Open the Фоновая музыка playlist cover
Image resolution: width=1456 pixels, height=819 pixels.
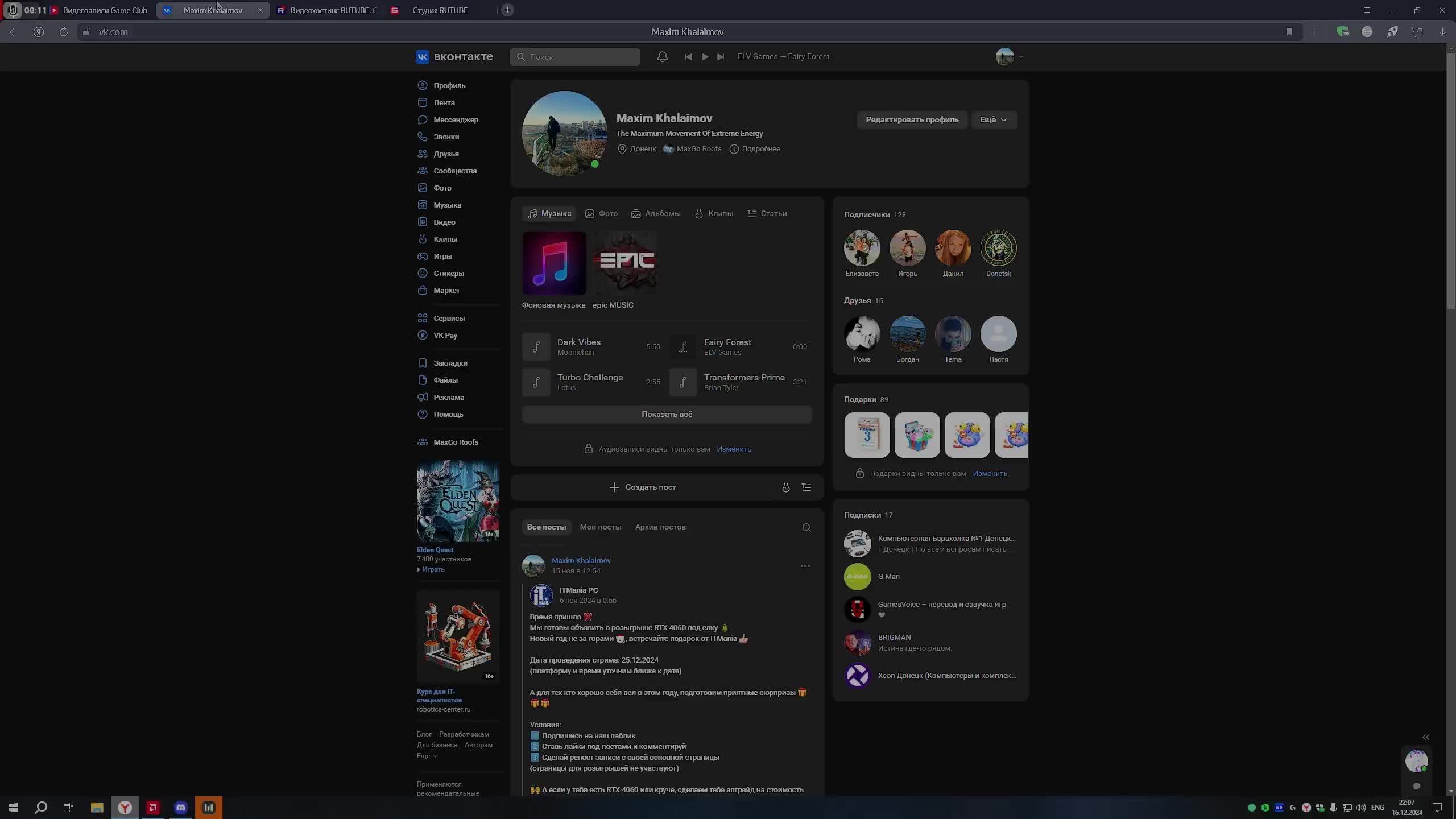[x=554, y=263]
